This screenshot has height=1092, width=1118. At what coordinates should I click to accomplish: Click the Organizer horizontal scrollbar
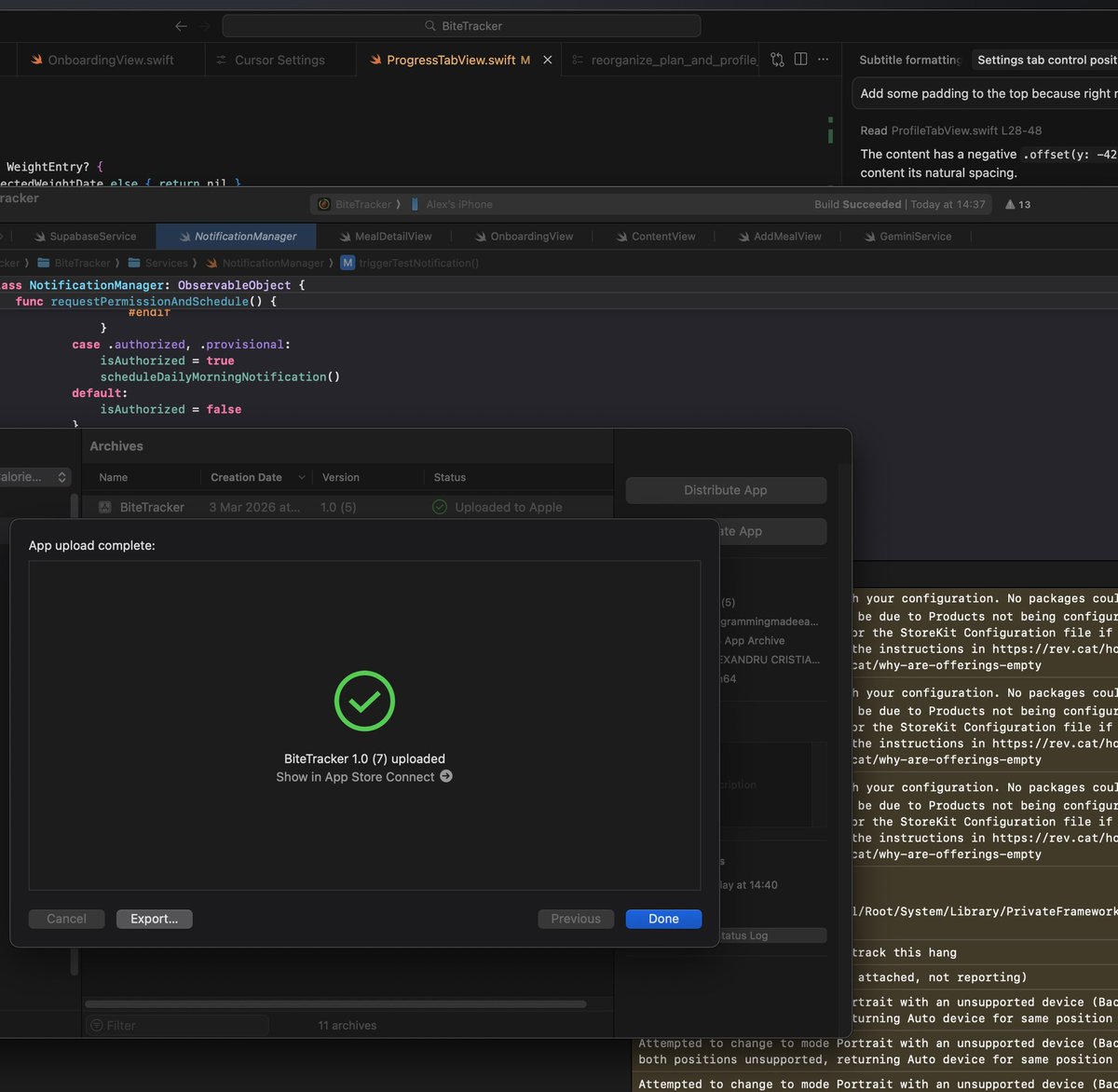(335, 1004)
